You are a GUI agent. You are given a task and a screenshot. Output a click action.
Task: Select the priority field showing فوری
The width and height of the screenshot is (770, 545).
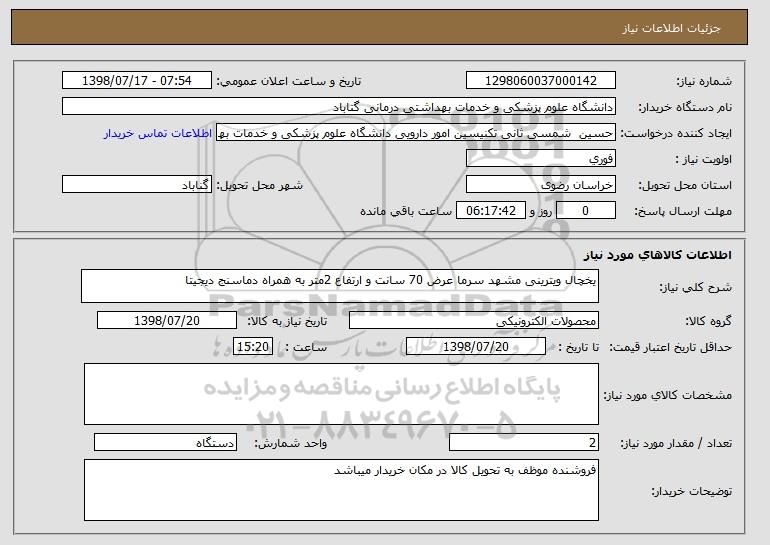[x=541, y=159]
